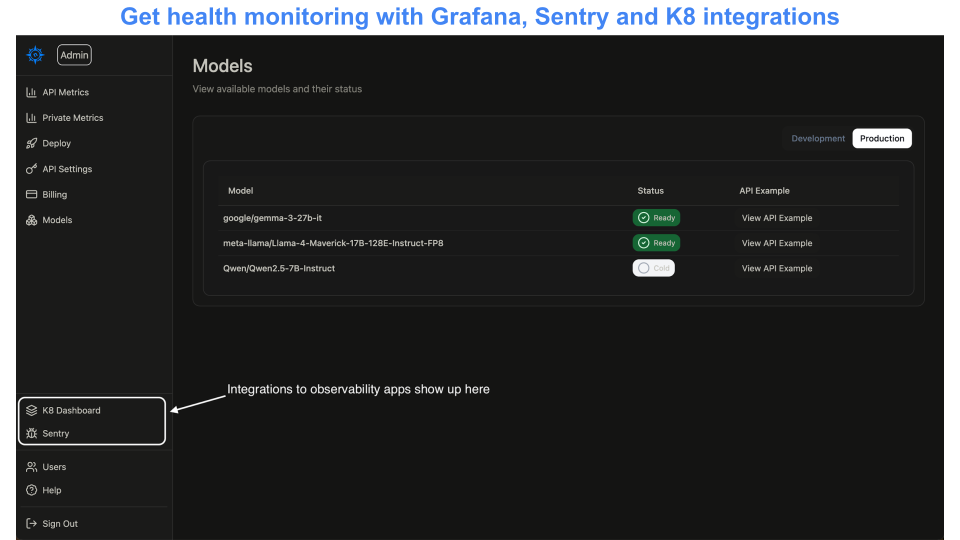Screen dimensions: 960x540
Task: Click the Cold status for Qwen2.5-7B-Instruct
Action: point(653,268)
